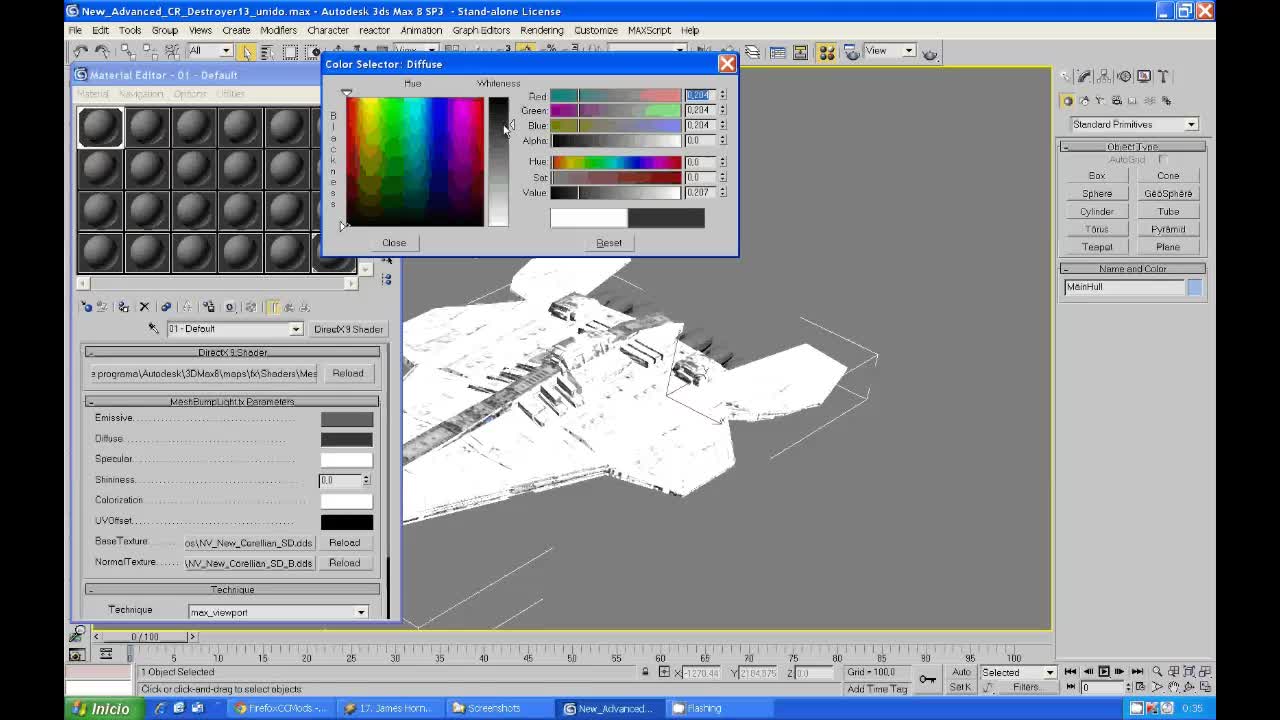Open the Utilities hammer panel tab

(x=1164, y=76)
